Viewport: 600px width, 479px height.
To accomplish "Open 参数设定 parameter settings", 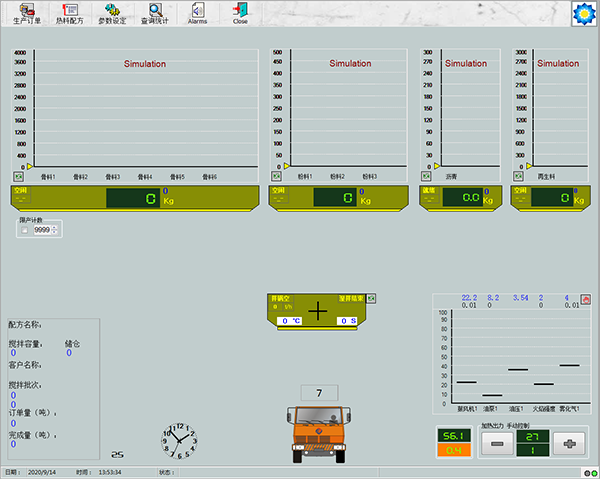I will [112, 13].
